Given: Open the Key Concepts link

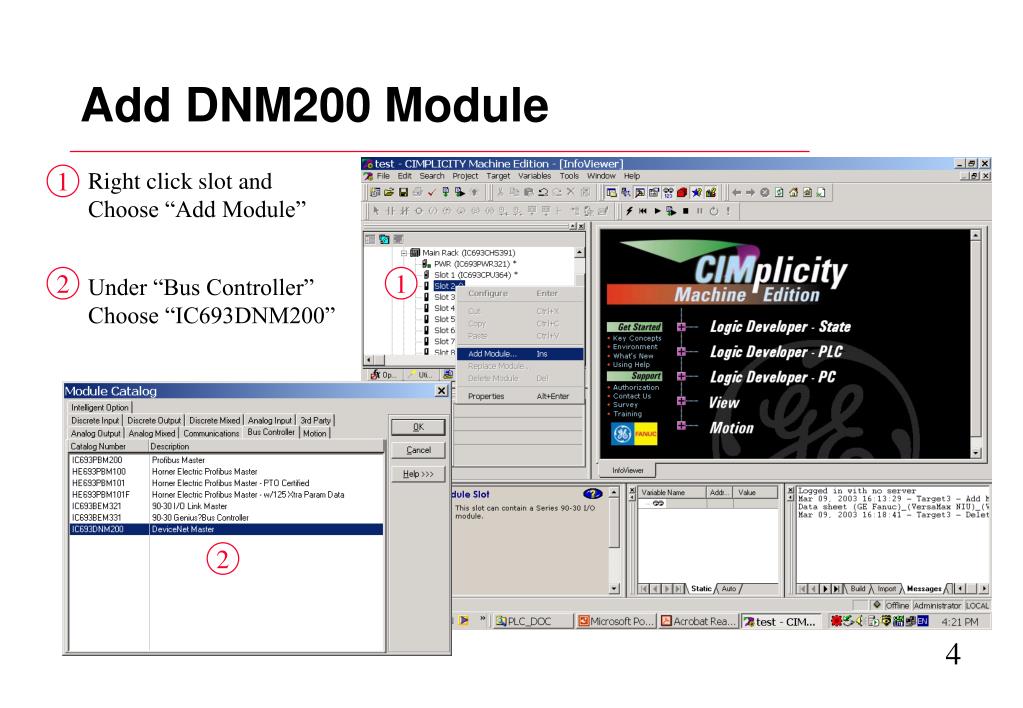Looking at the screenshot, I should click(x=637, y=338).
